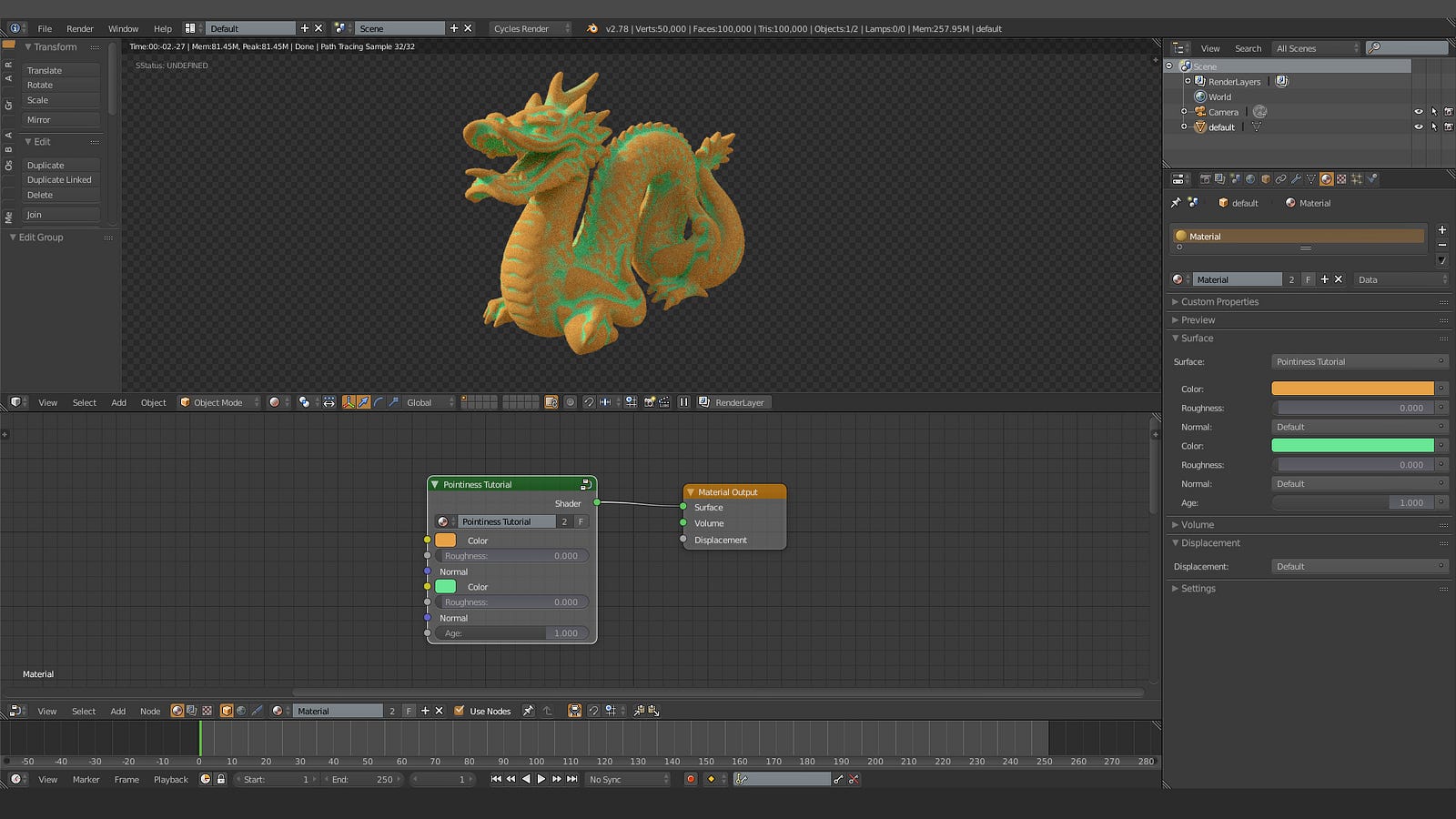The height and width of the screenshot is (819, 1456).
Task: Toggle the timeline frame range lock icon
Action: click(x=220, y=779)
